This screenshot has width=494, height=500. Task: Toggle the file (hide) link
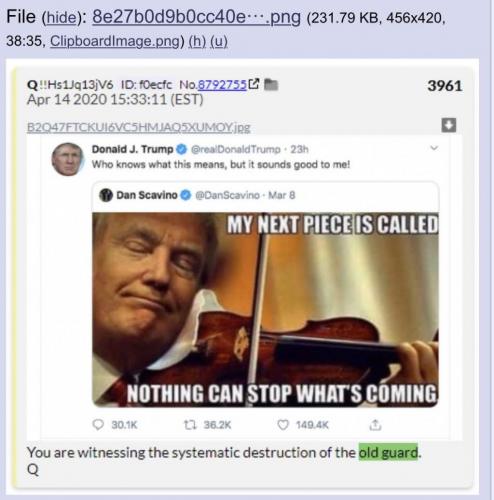[x=60, y=17]
